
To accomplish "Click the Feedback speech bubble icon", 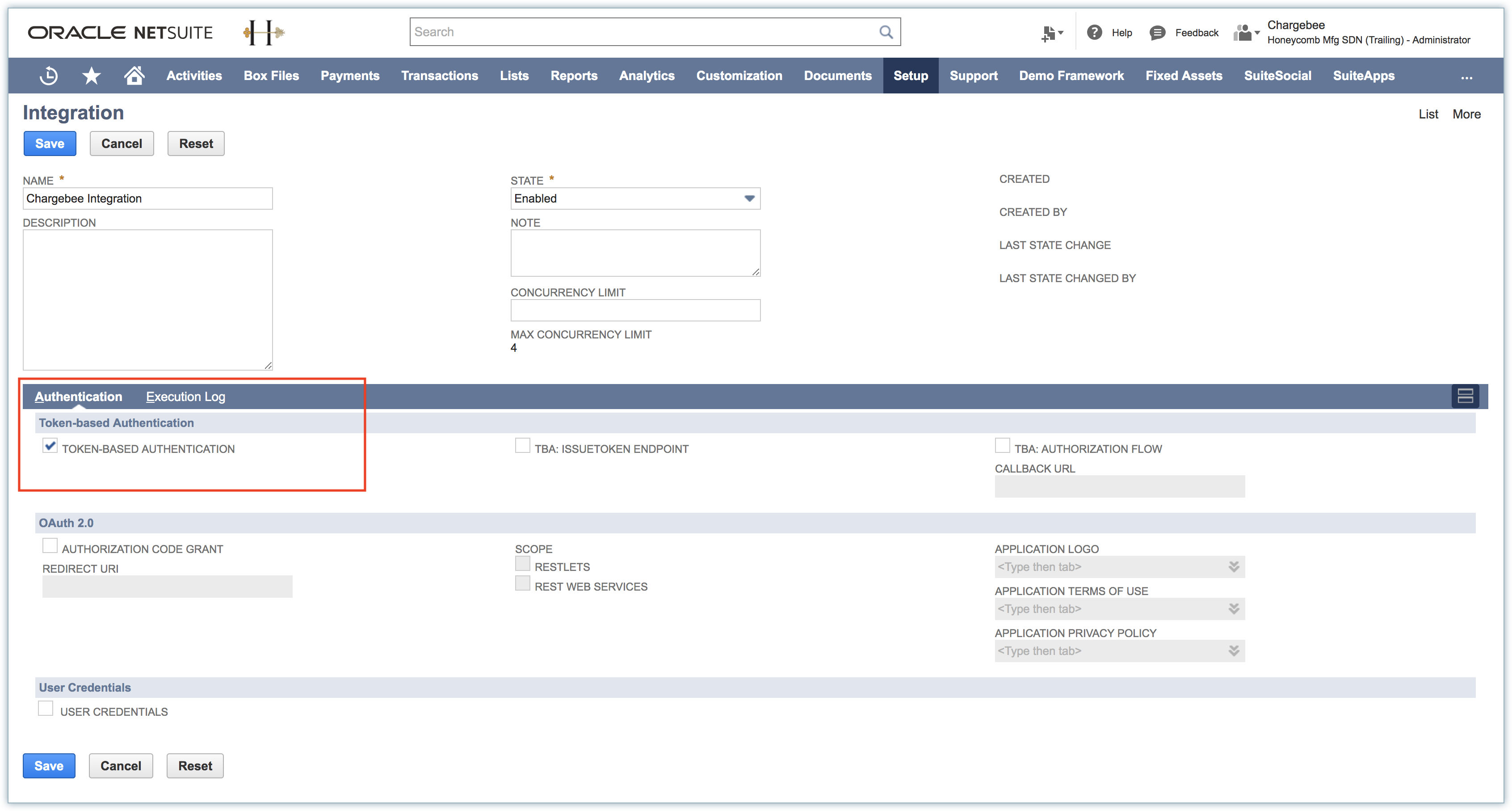I will point(1157,33).
